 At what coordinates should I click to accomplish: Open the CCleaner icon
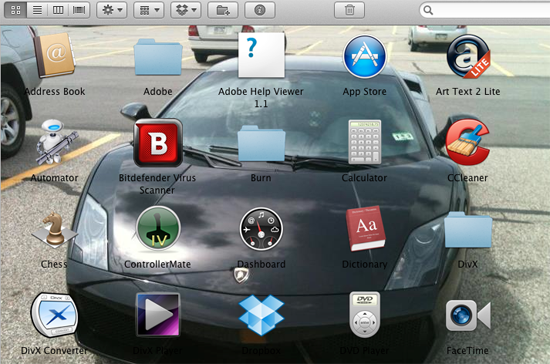[467, 142]
